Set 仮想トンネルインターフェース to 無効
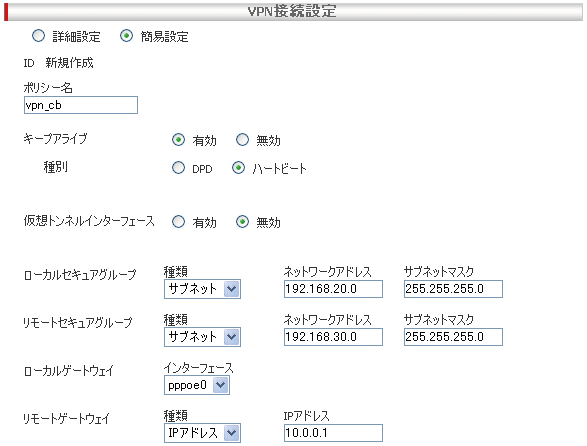This screenshot has height=446, width=587. point(242,222)
